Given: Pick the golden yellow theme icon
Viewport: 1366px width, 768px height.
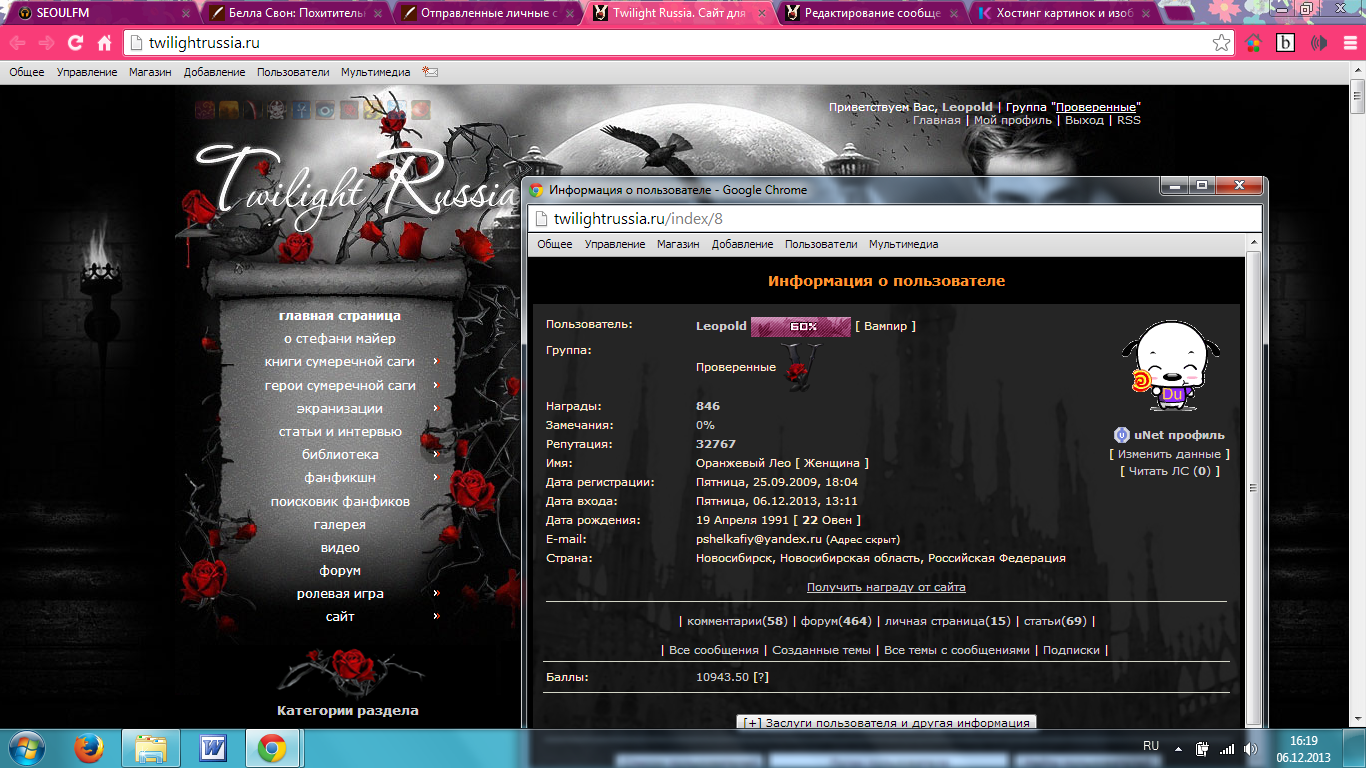Looking at the screenshot, I should click(228, 110).
